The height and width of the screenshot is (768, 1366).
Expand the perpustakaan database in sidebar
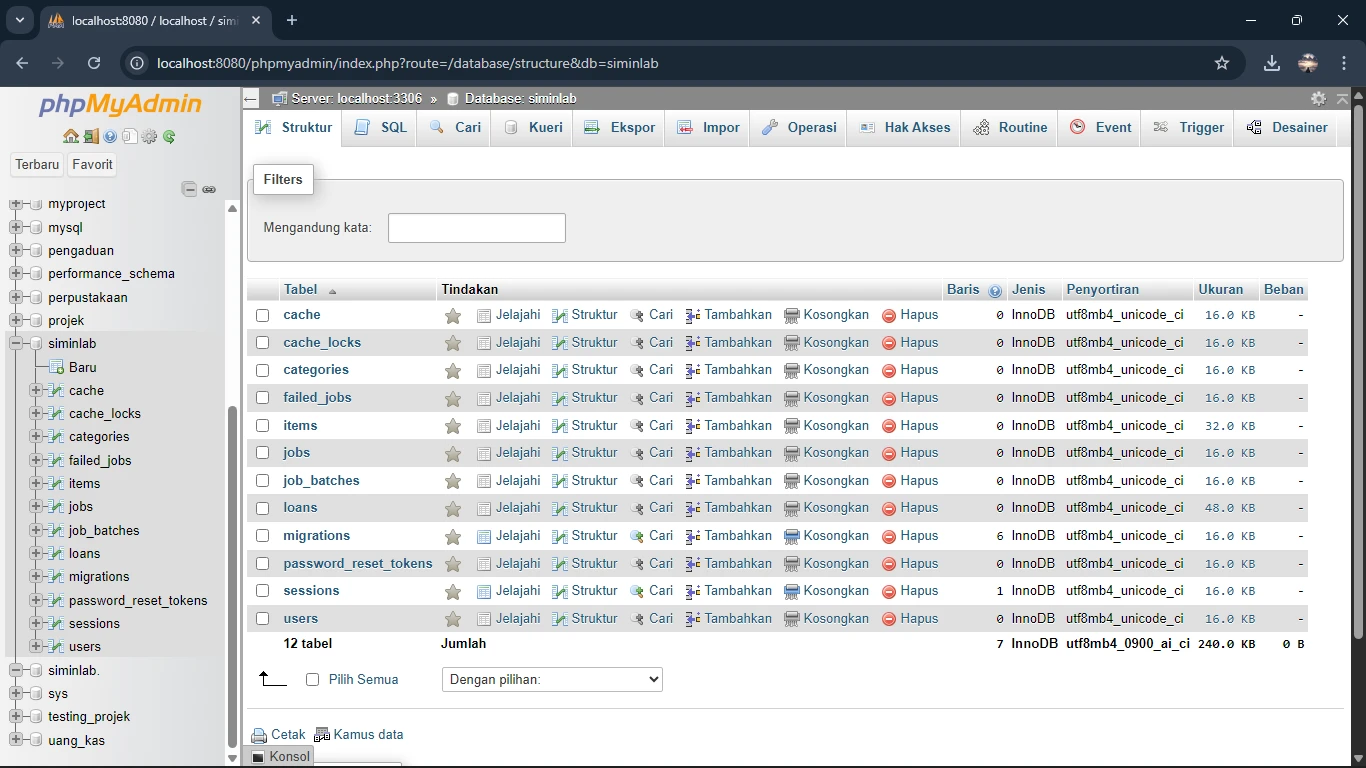coord(16,298)
